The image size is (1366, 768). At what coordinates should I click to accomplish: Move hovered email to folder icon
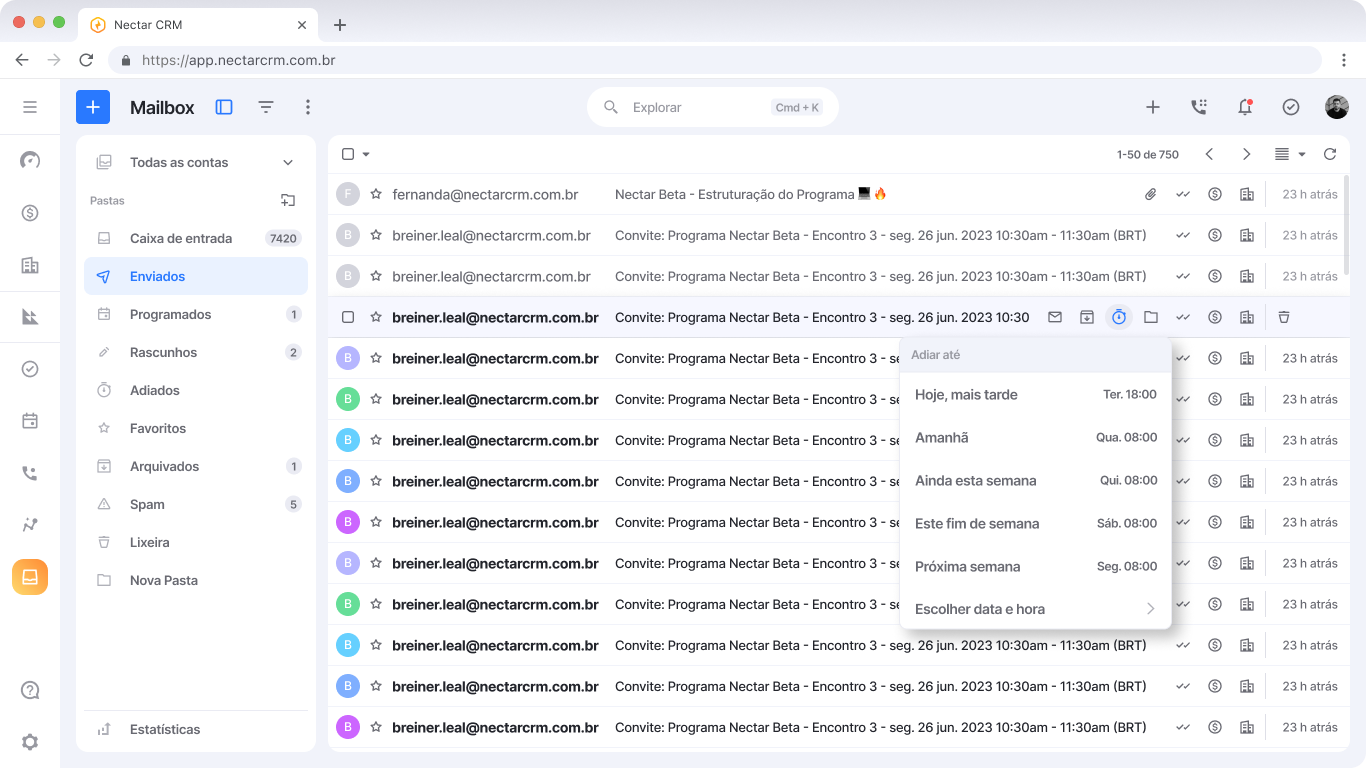pyautogui.click(x=1151, y=317)
